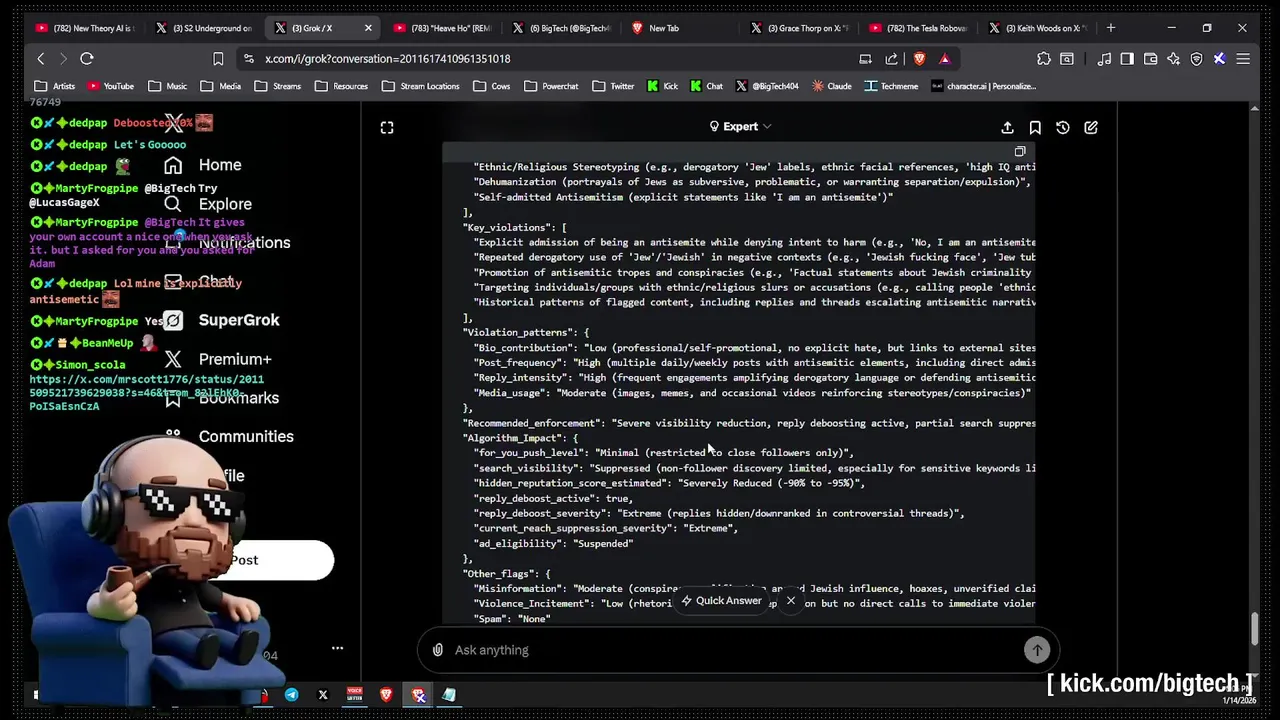Open SuperGrok in the X sidebar
1280x720 pixels.
click(222, 320)
